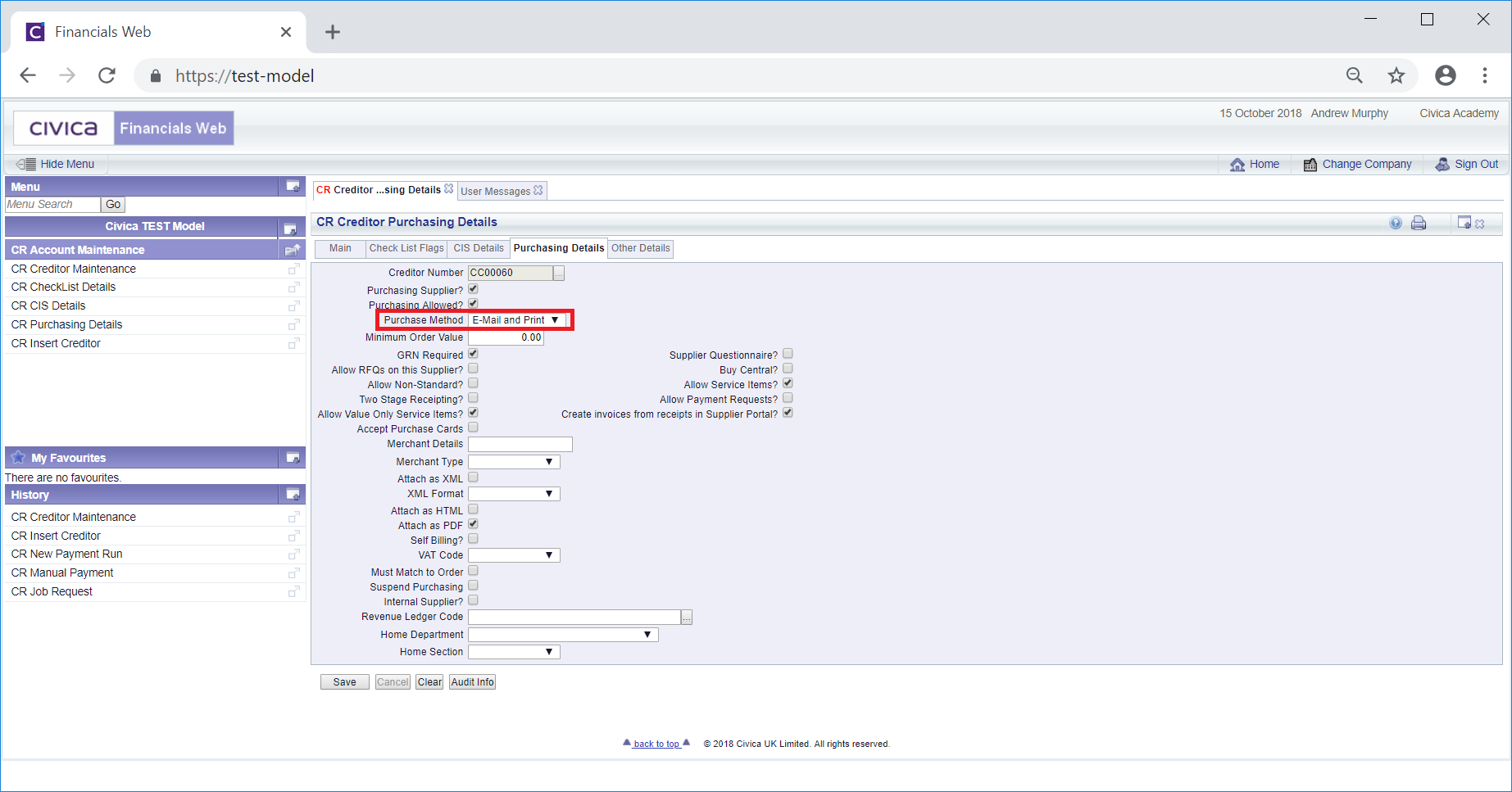Open the XML Format dropdown

[x=514, y=494]
